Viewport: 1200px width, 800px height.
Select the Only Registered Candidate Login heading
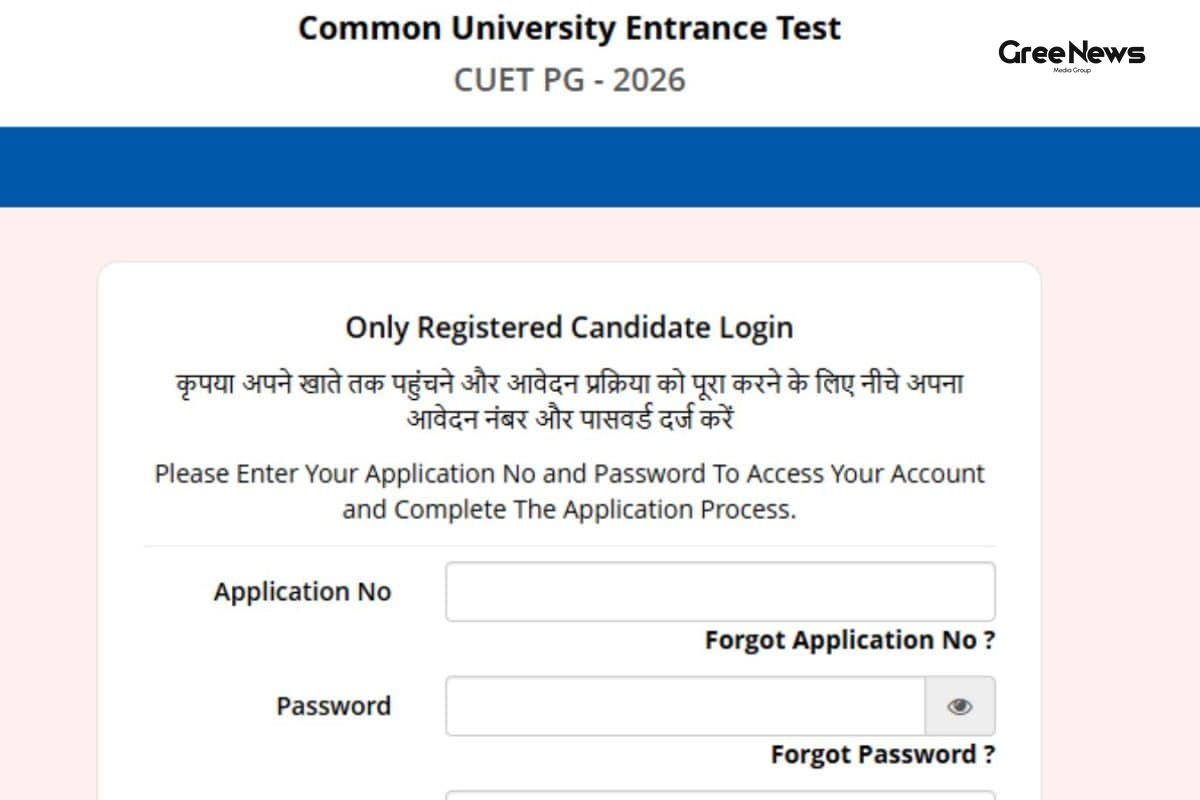click(x=568, y=327)
